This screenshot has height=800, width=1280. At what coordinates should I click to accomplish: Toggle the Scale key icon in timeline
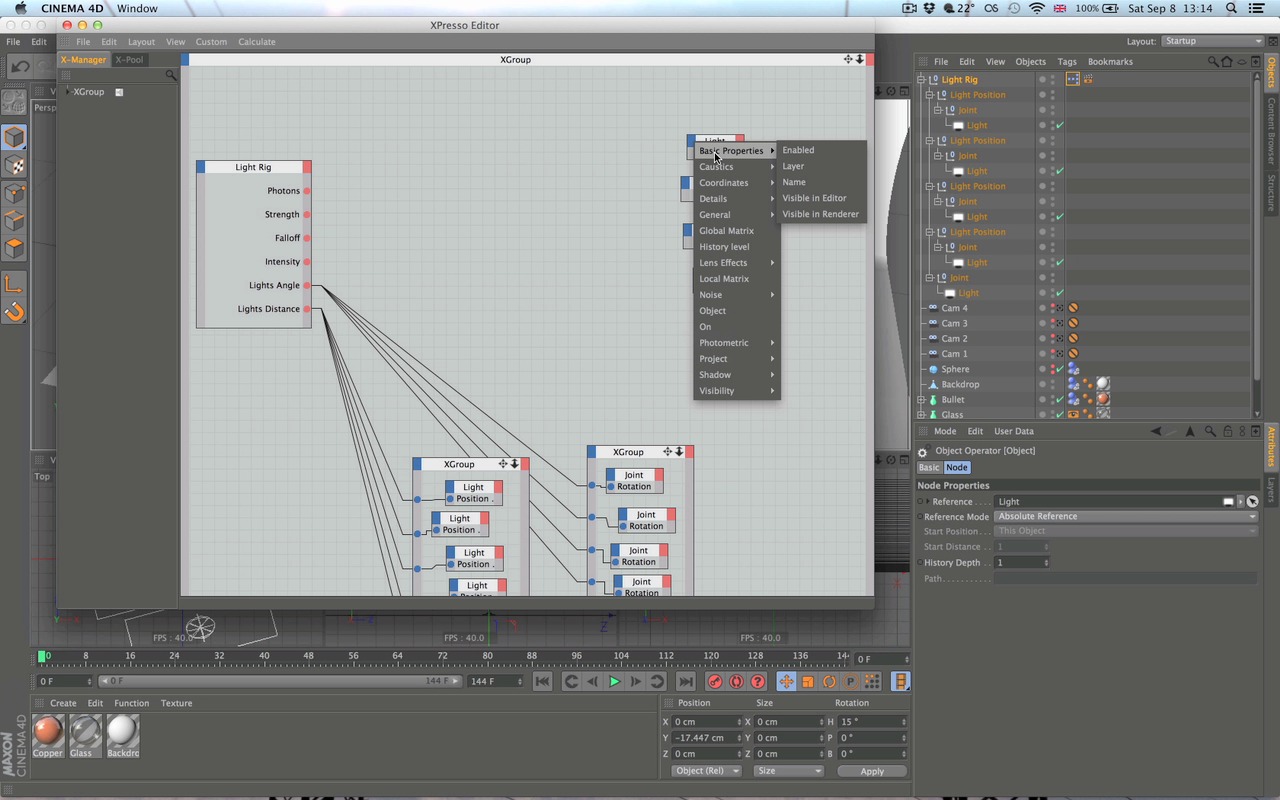[x=808, y=681]
